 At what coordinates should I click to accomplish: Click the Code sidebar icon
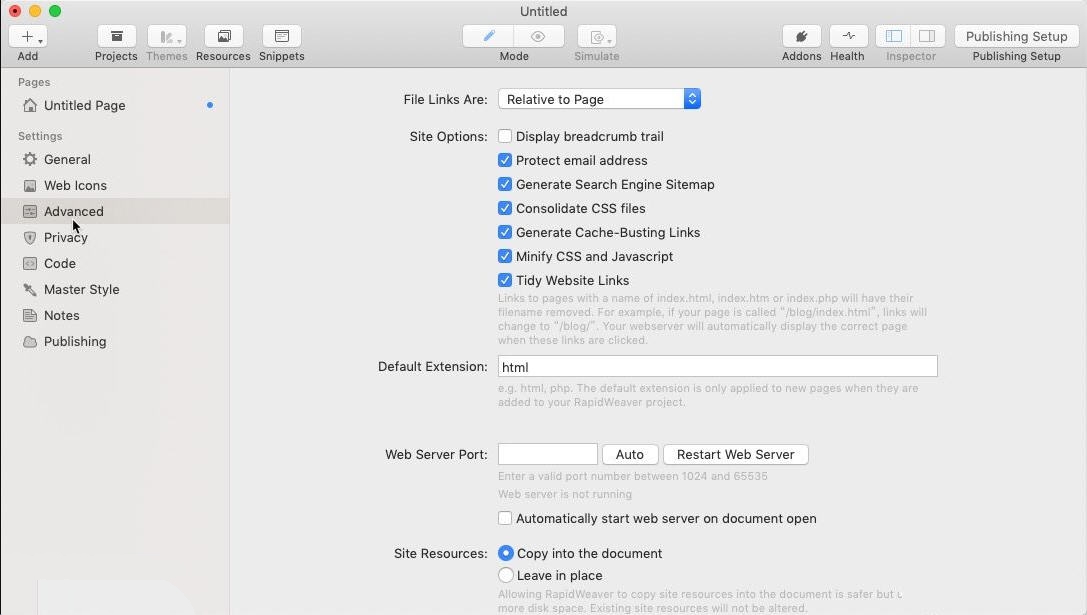(30, 263)
